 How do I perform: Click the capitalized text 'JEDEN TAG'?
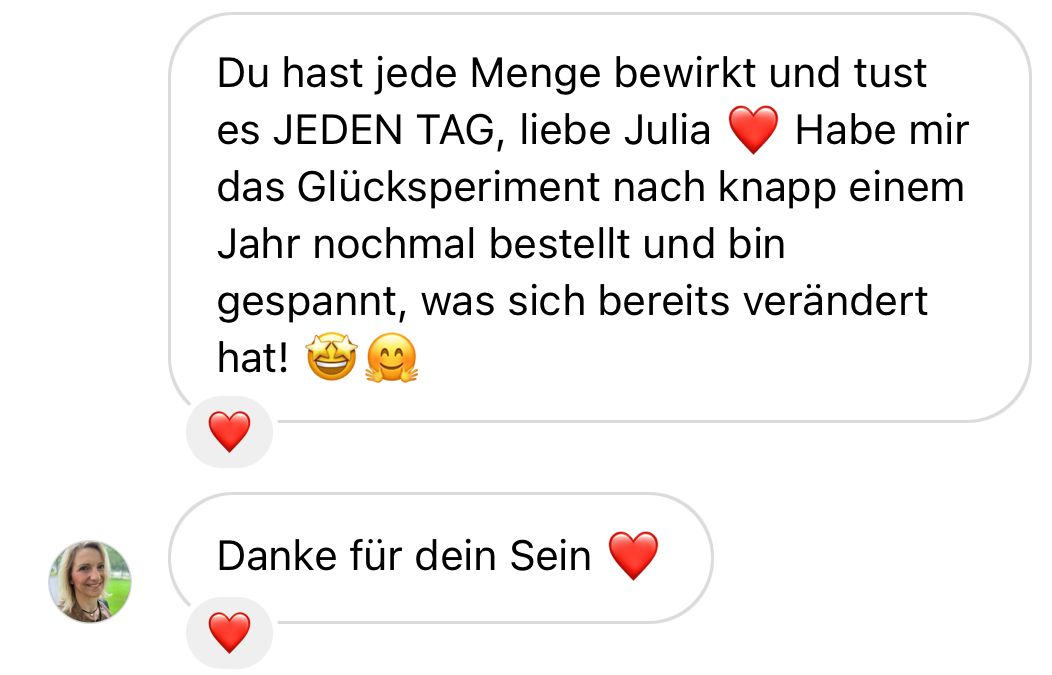[x=384, y=130]
